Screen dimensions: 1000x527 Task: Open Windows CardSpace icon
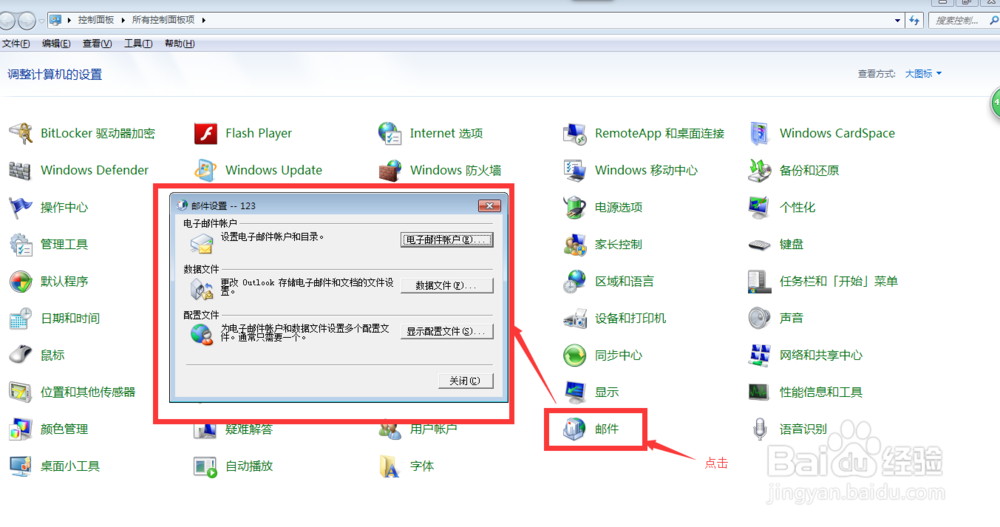(x=759, y=133)
